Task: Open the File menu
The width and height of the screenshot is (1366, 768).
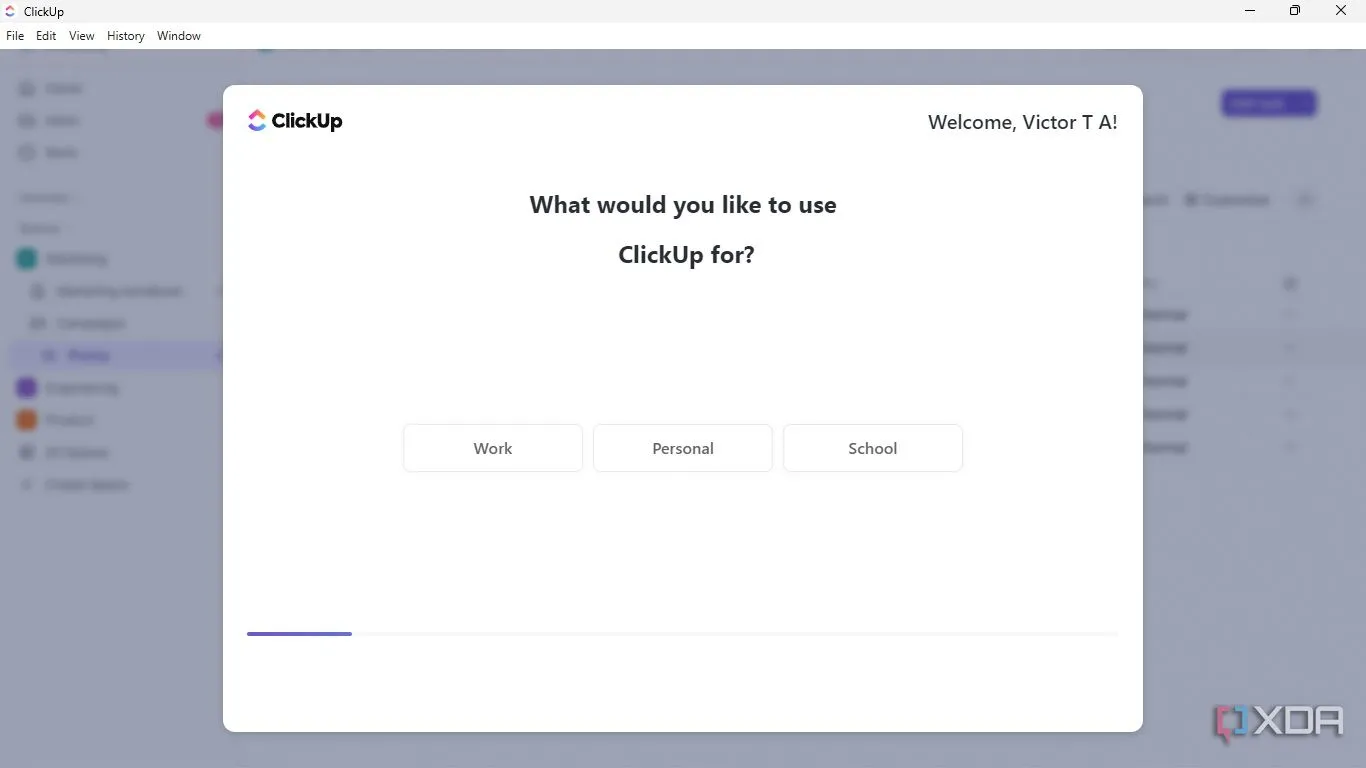Action: (15, 36)
